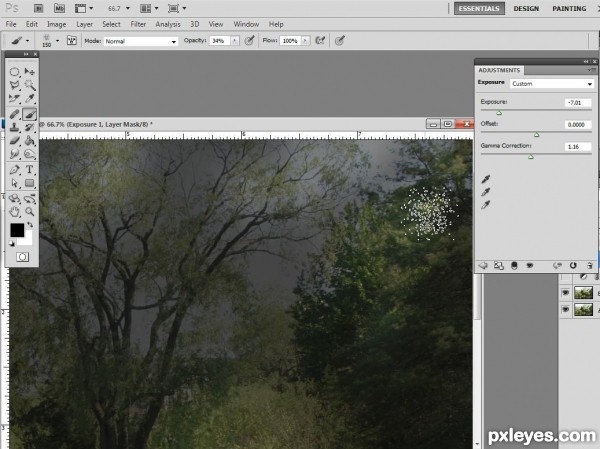Switch to the Painting workspace
Viewport: 600px width, 449px height.
[569, 8]
